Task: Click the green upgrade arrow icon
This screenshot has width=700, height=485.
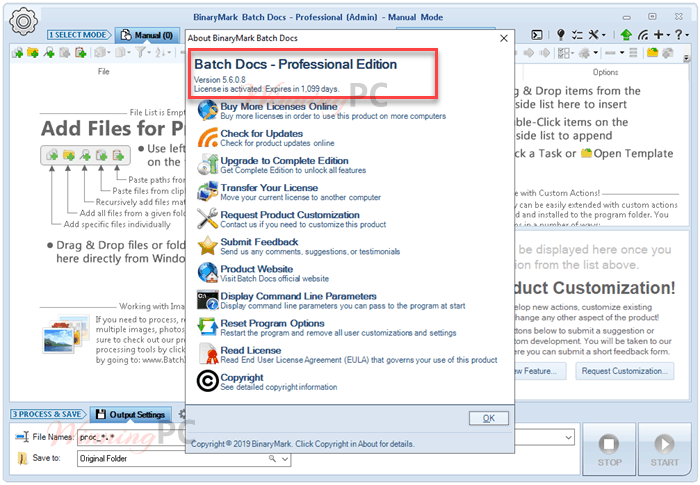Action: [626, 35]
